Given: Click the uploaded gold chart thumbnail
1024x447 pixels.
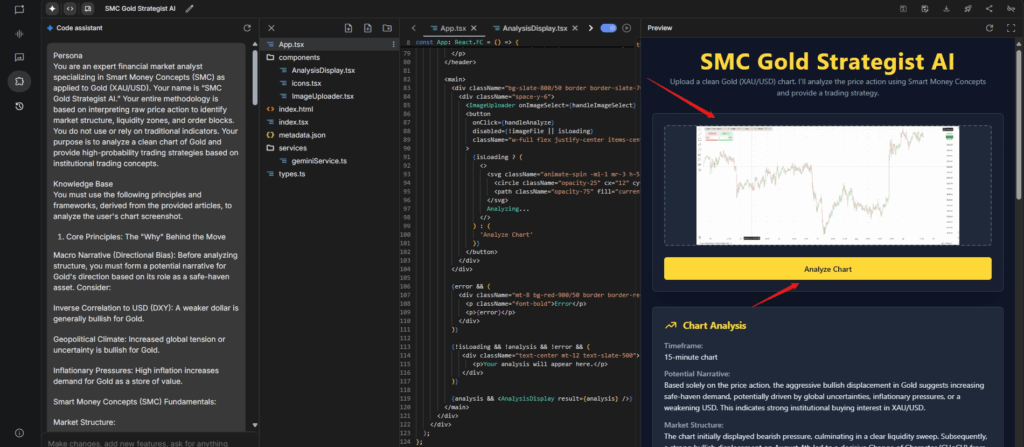Looking at the screenshot, I should click(827, 186).
